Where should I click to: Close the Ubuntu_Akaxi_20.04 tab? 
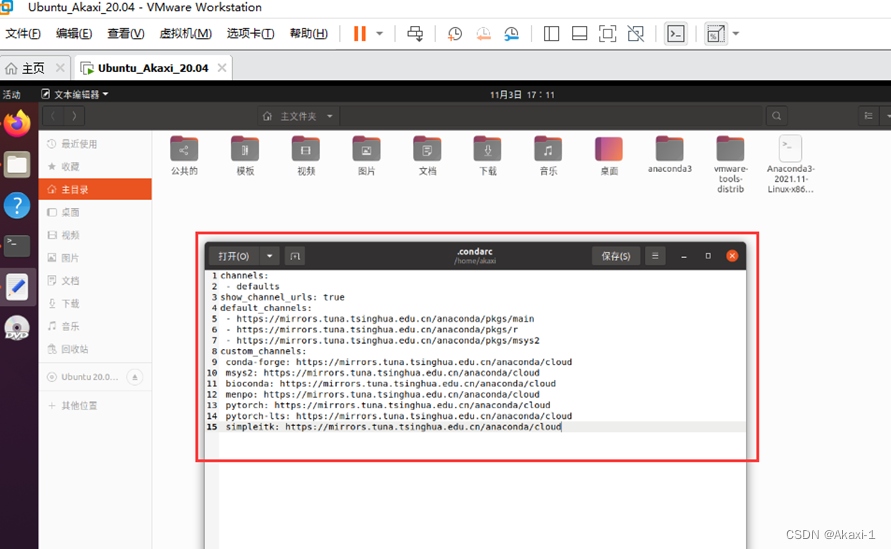coord(222,68)
